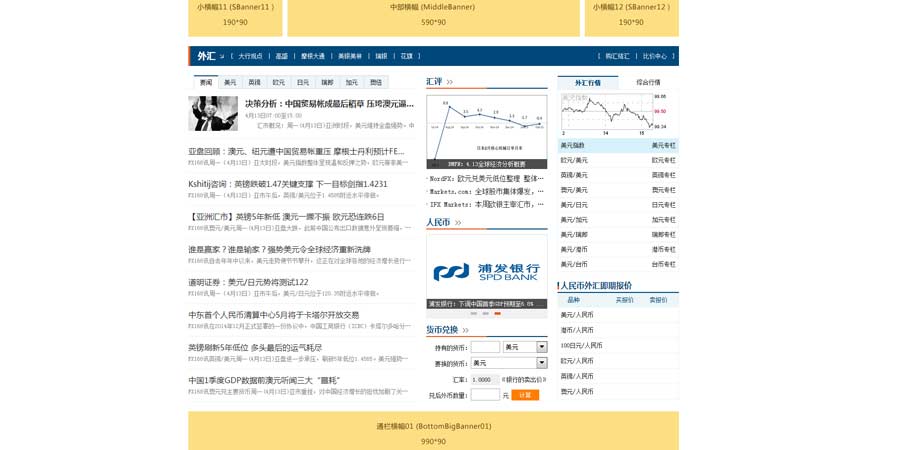Select the first carousel dot under the SPD banner
The height and width of the screenshot is (450, 900).
click(474, 313)
